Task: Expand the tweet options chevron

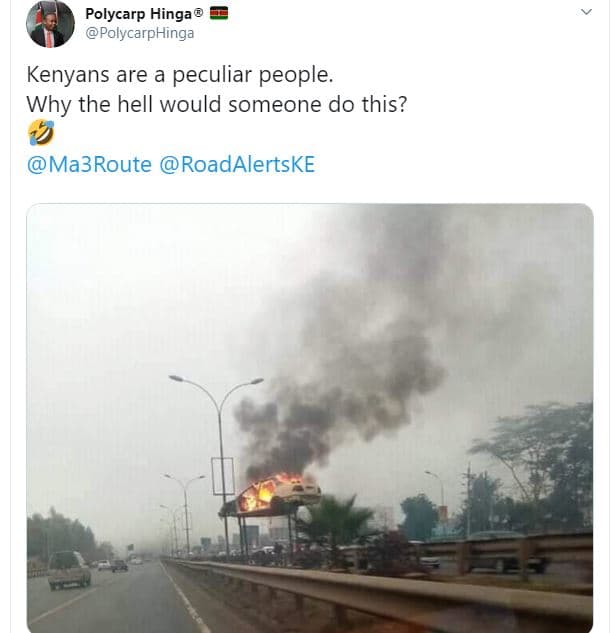Action: click(587, 12)
